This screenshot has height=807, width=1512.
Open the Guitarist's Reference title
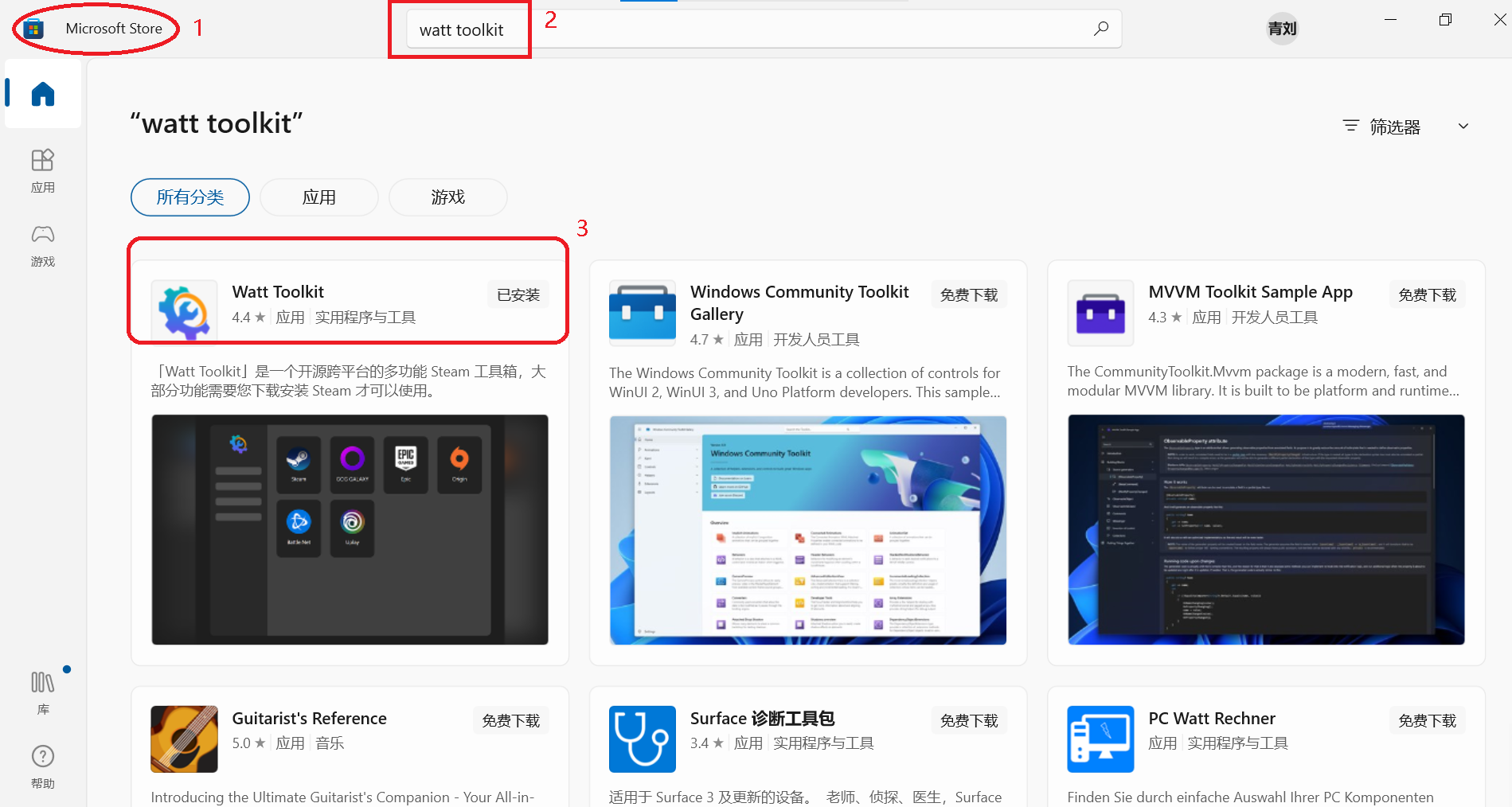(x=310, y=719)
